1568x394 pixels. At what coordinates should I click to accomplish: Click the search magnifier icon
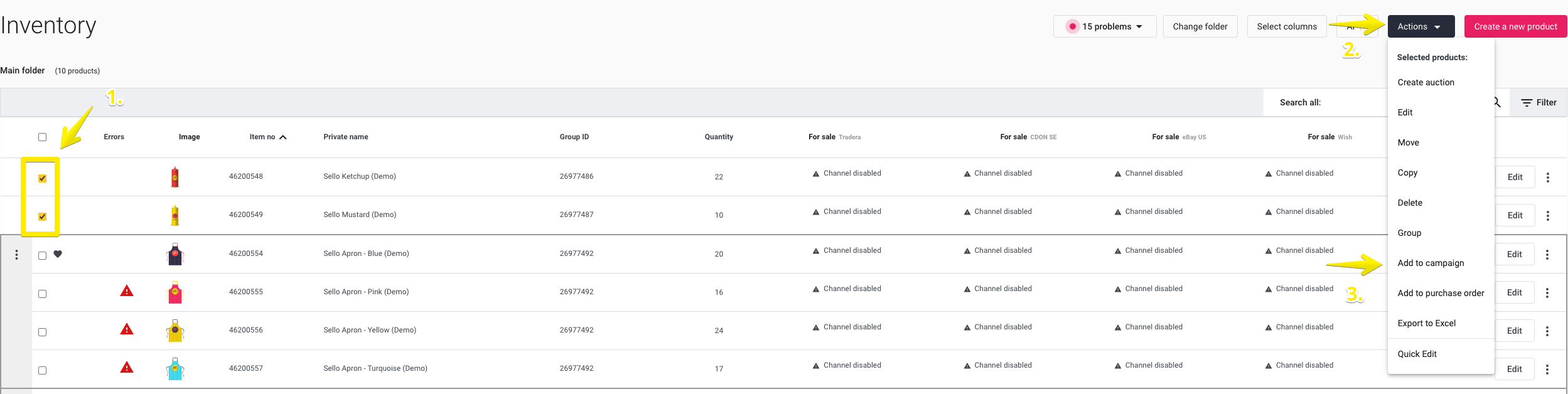pyautogui.click(x=1497, y=102)
